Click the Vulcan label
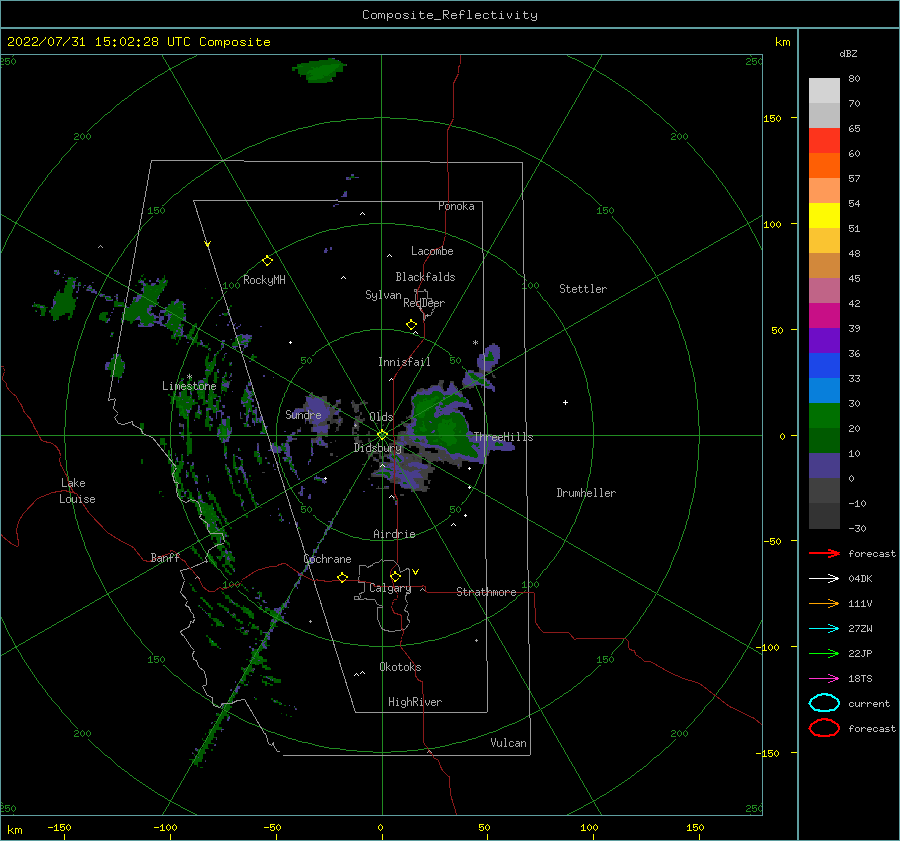Viewport: 900px width, 841px height. tap(509, 743)
